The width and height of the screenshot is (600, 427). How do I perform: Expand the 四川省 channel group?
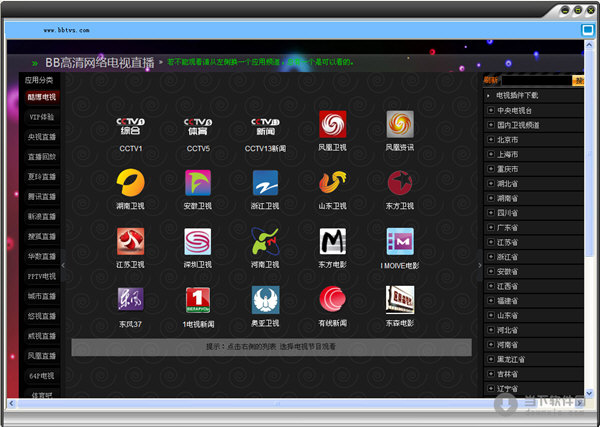tap(491, 213)
